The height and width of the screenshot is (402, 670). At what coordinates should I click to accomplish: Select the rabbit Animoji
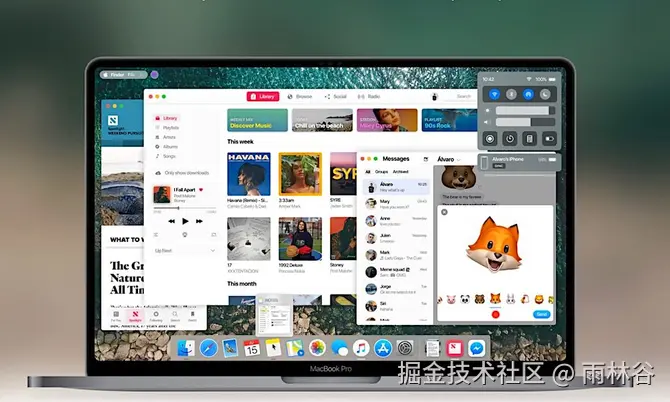510,299
